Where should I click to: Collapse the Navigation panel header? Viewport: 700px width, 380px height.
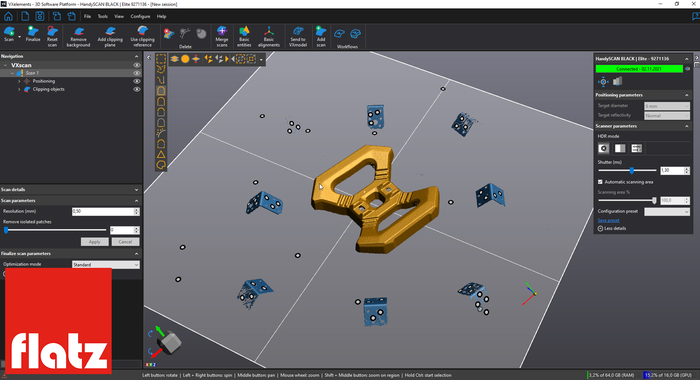[x=137, y=56]
